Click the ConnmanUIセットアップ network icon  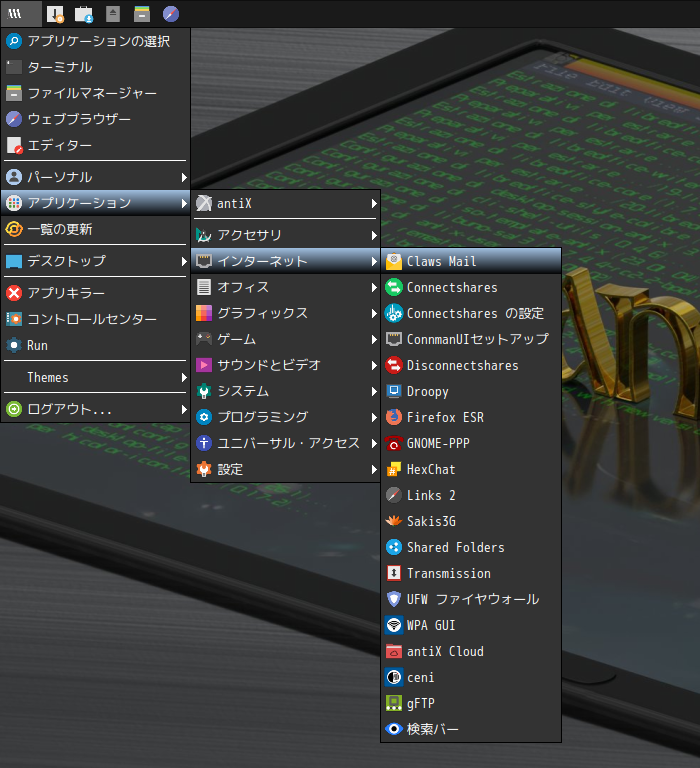click(394, 339)
